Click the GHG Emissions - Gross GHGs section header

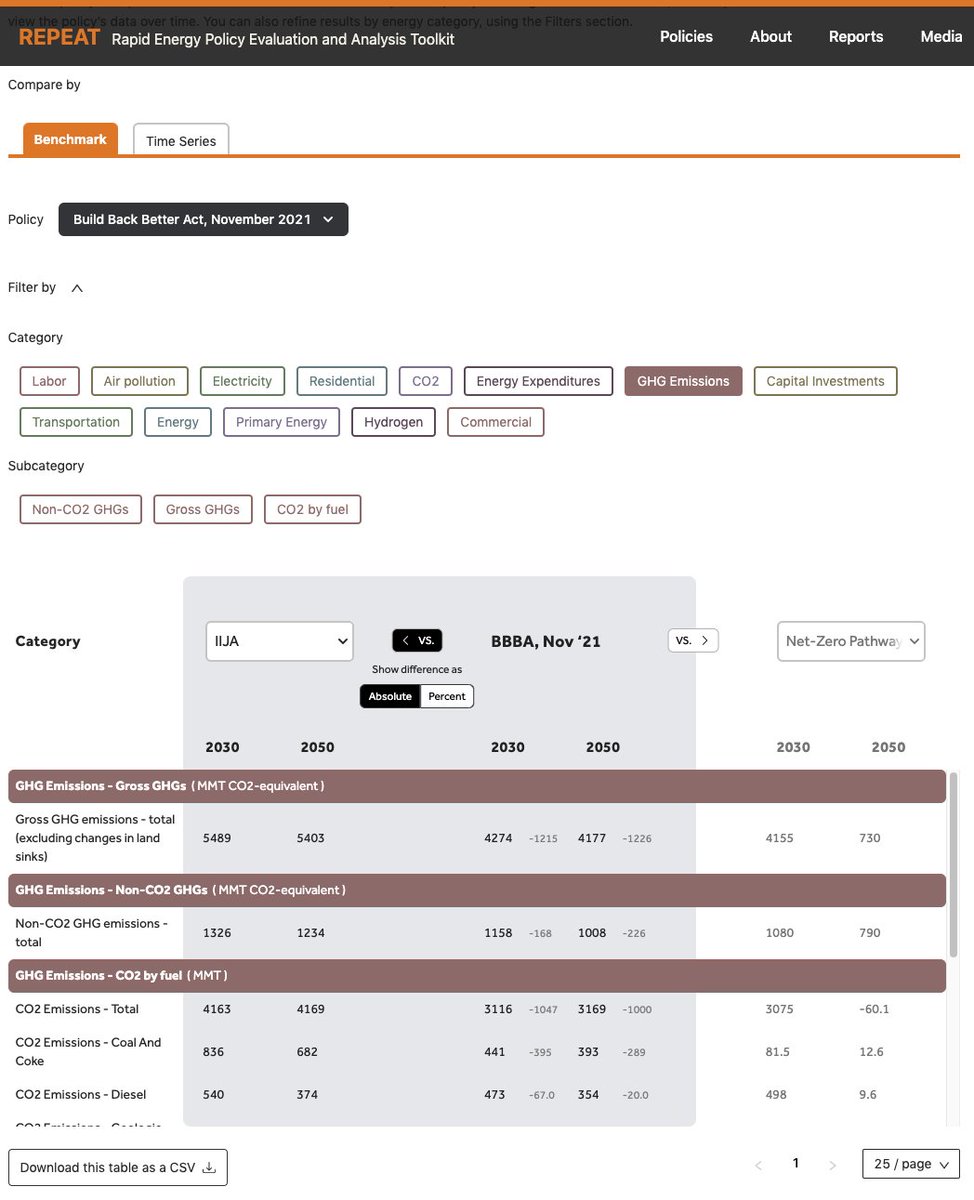click(477, 786)
